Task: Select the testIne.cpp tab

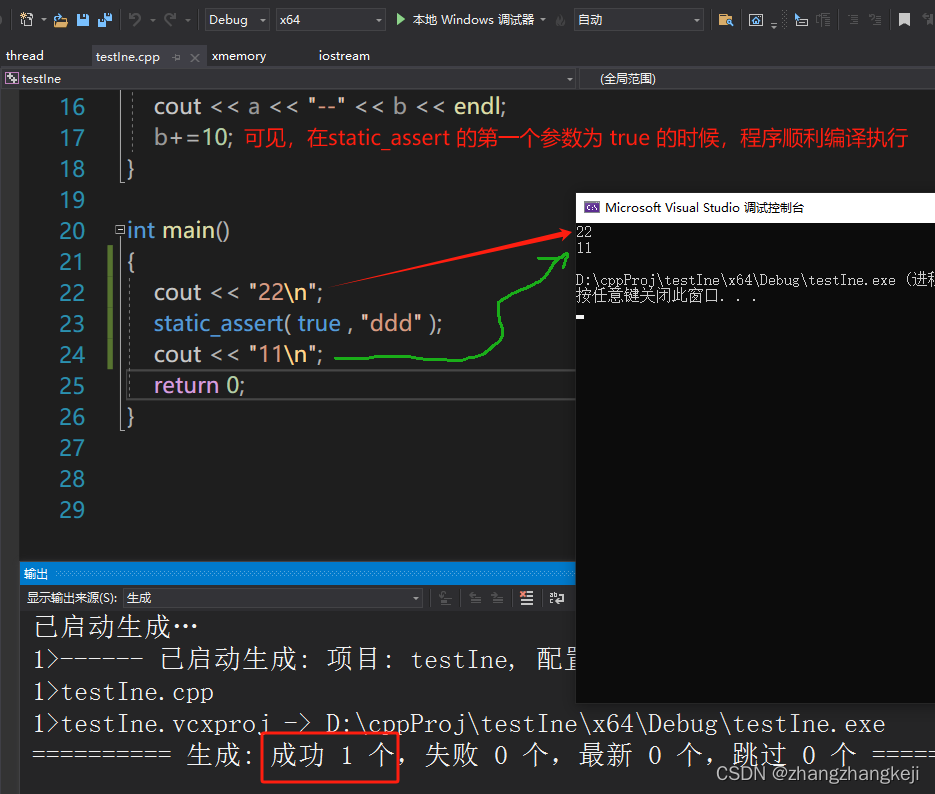Action: tap(128, 57)
